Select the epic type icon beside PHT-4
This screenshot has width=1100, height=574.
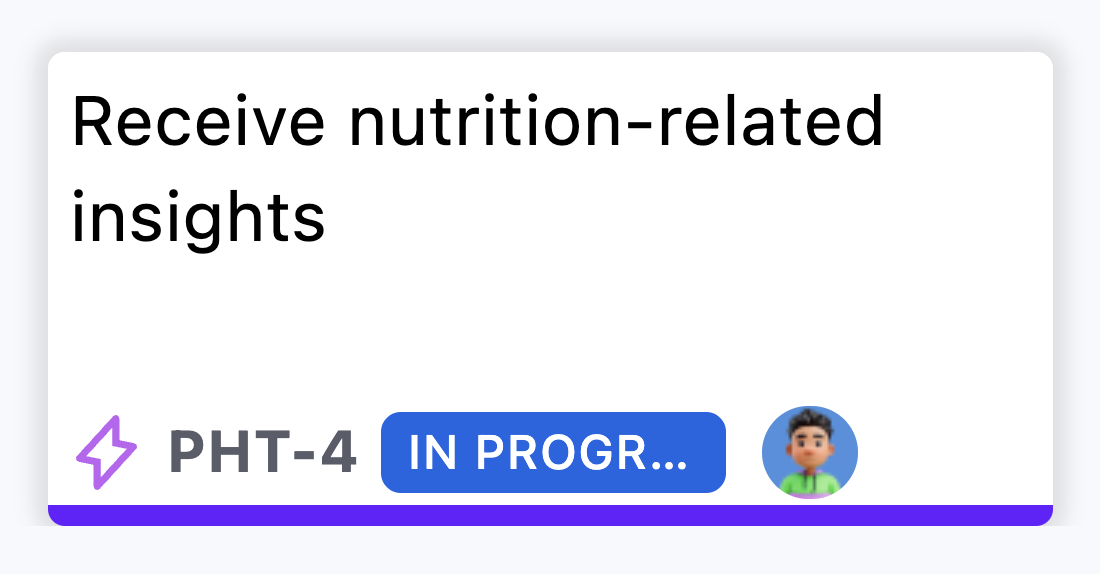click(x=106, y=453)
